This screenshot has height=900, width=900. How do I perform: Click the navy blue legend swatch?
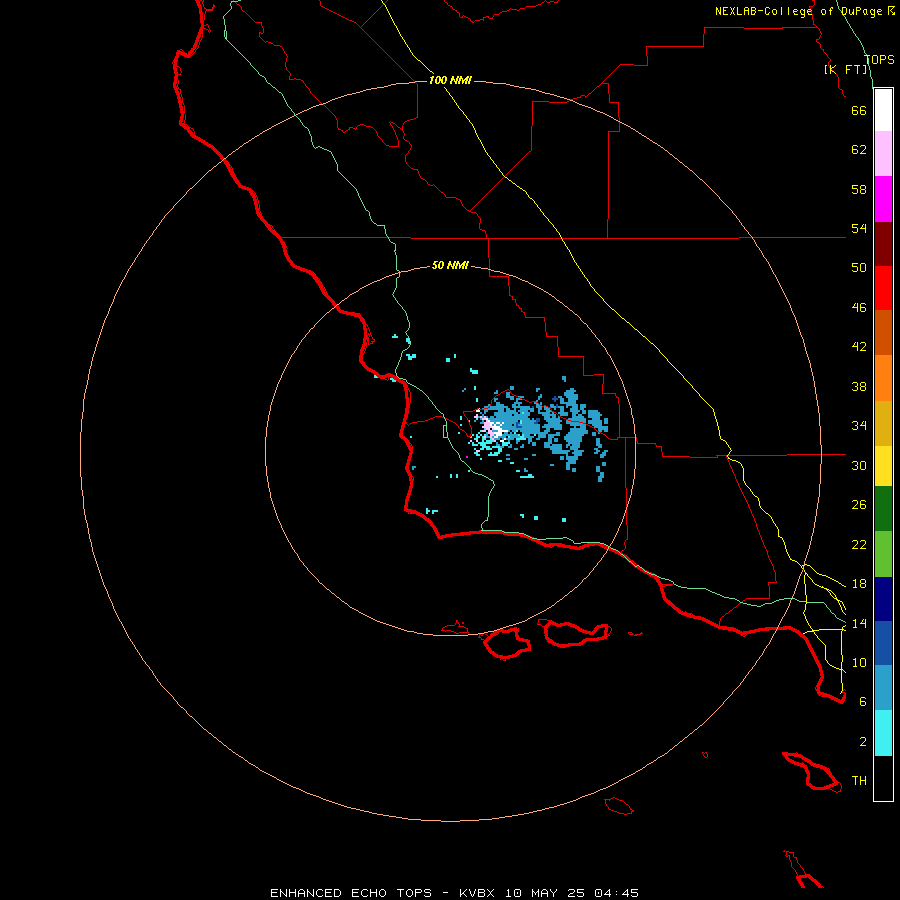[x=883, y=599]
